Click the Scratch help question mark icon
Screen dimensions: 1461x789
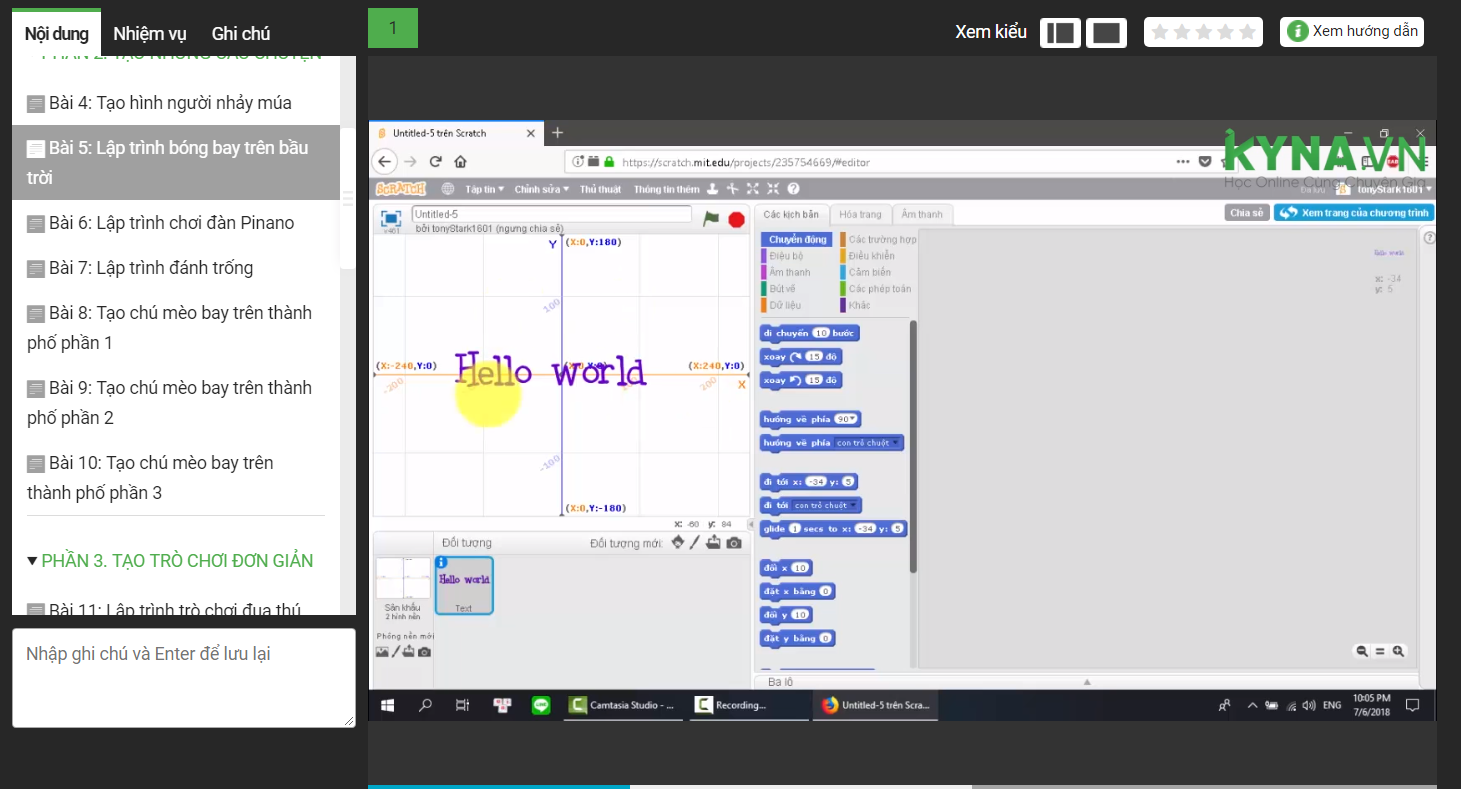(793, 189)
